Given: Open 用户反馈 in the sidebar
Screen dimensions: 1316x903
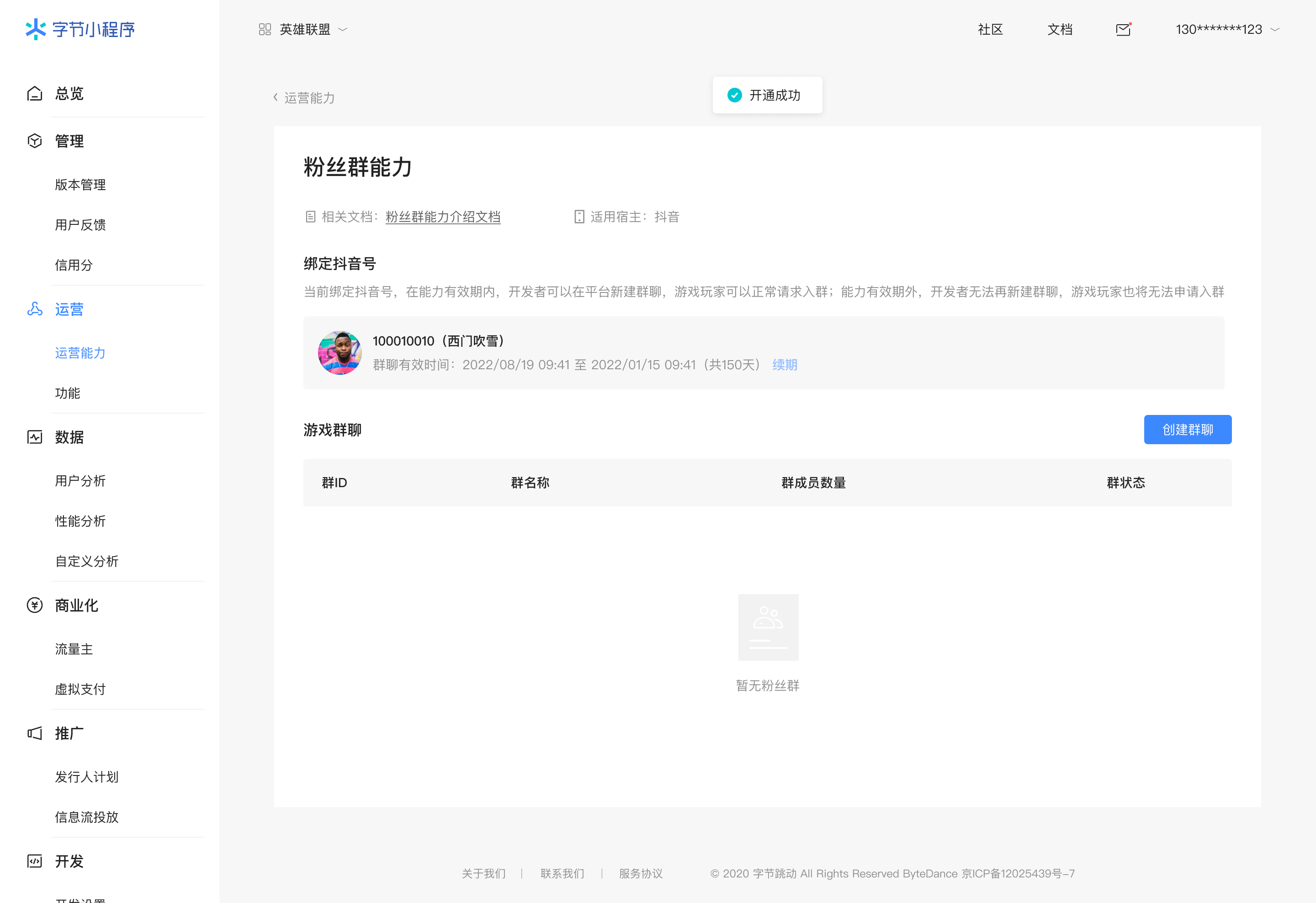Looking at the screenshot, I should pos(80,225).
